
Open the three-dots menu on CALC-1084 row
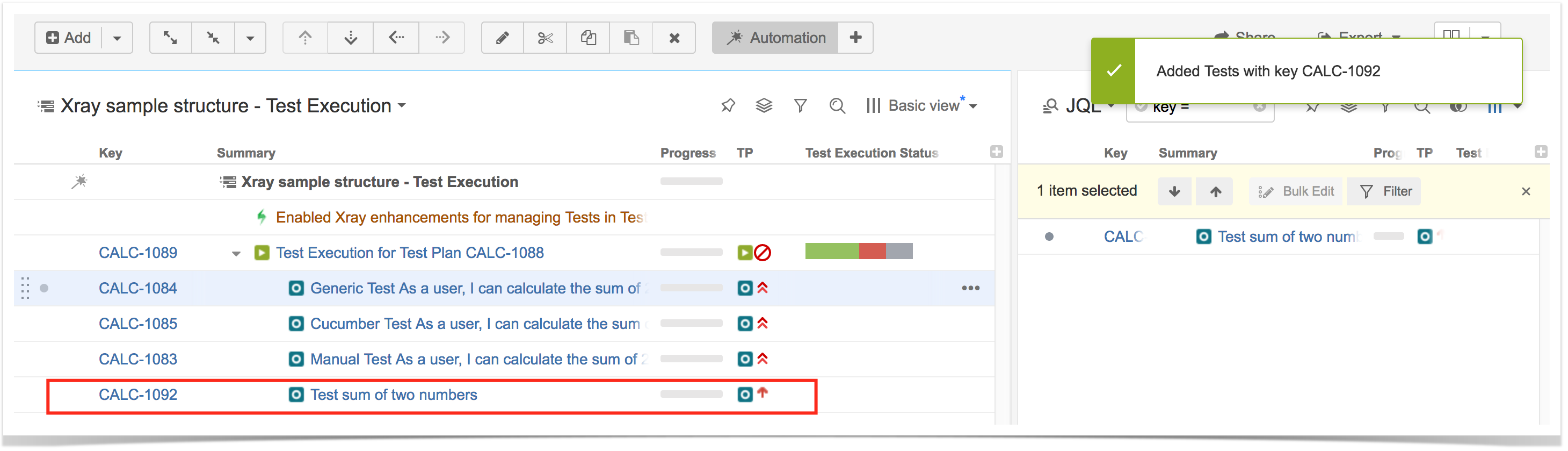(970, 288)
